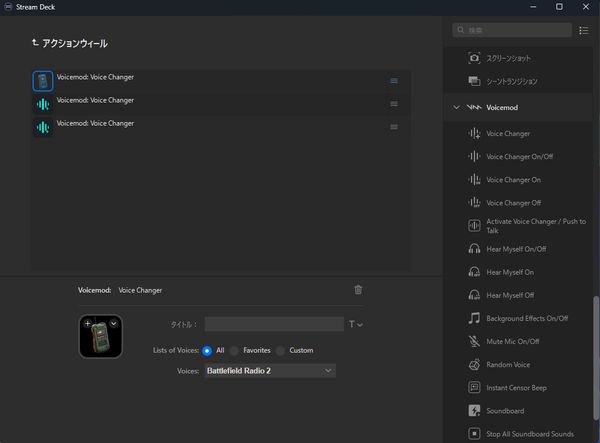Select Activate Voice Changer Push to Talk icon
The width and height of the screenshot is (600, 443).
click(x=474, y=226)
